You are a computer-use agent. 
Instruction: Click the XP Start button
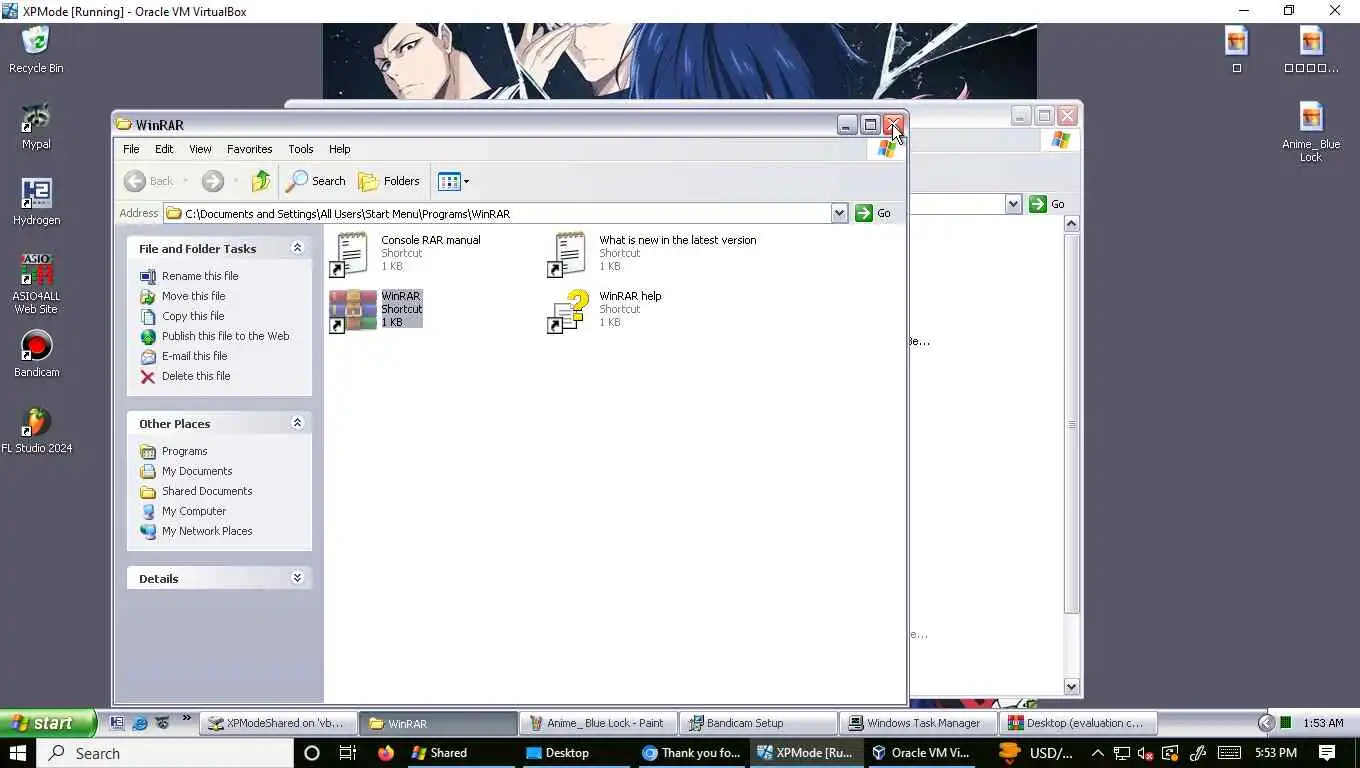[47, 723]
